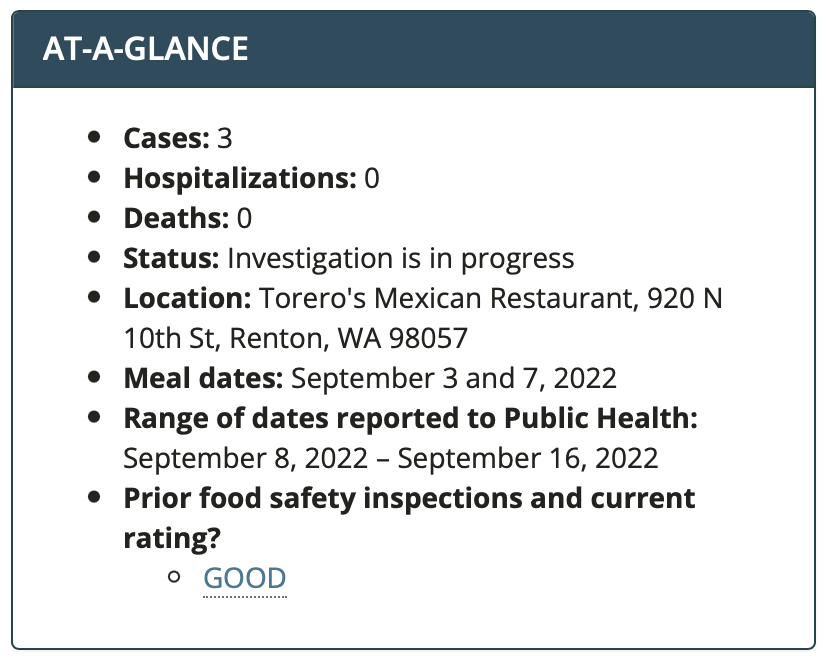The height and width of the screenshot is (662, 830).
Task: Click 'Range of dates reported to Public Health'
Action: [410, 419]
